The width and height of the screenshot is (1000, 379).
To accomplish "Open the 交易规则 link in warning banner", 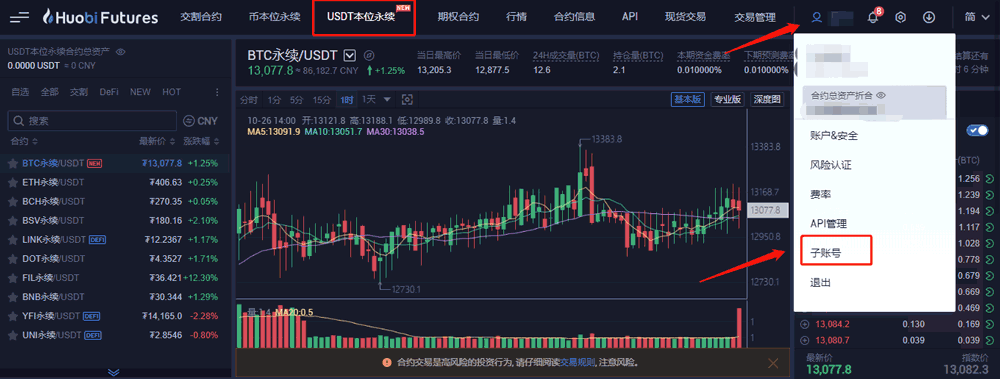I will point(577,362).
